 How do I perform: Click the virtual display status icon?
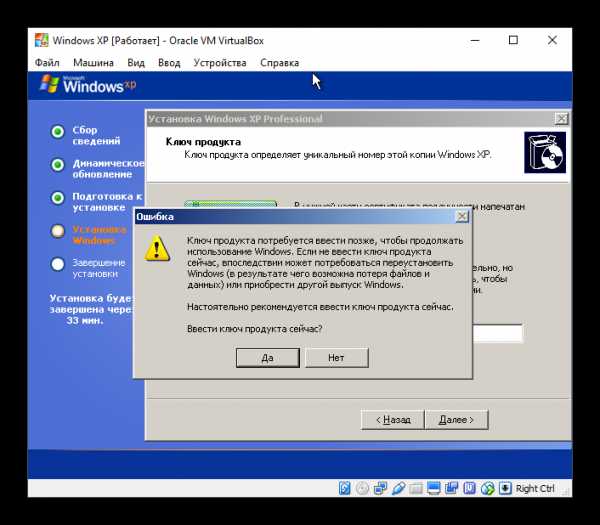pos(435,488)
